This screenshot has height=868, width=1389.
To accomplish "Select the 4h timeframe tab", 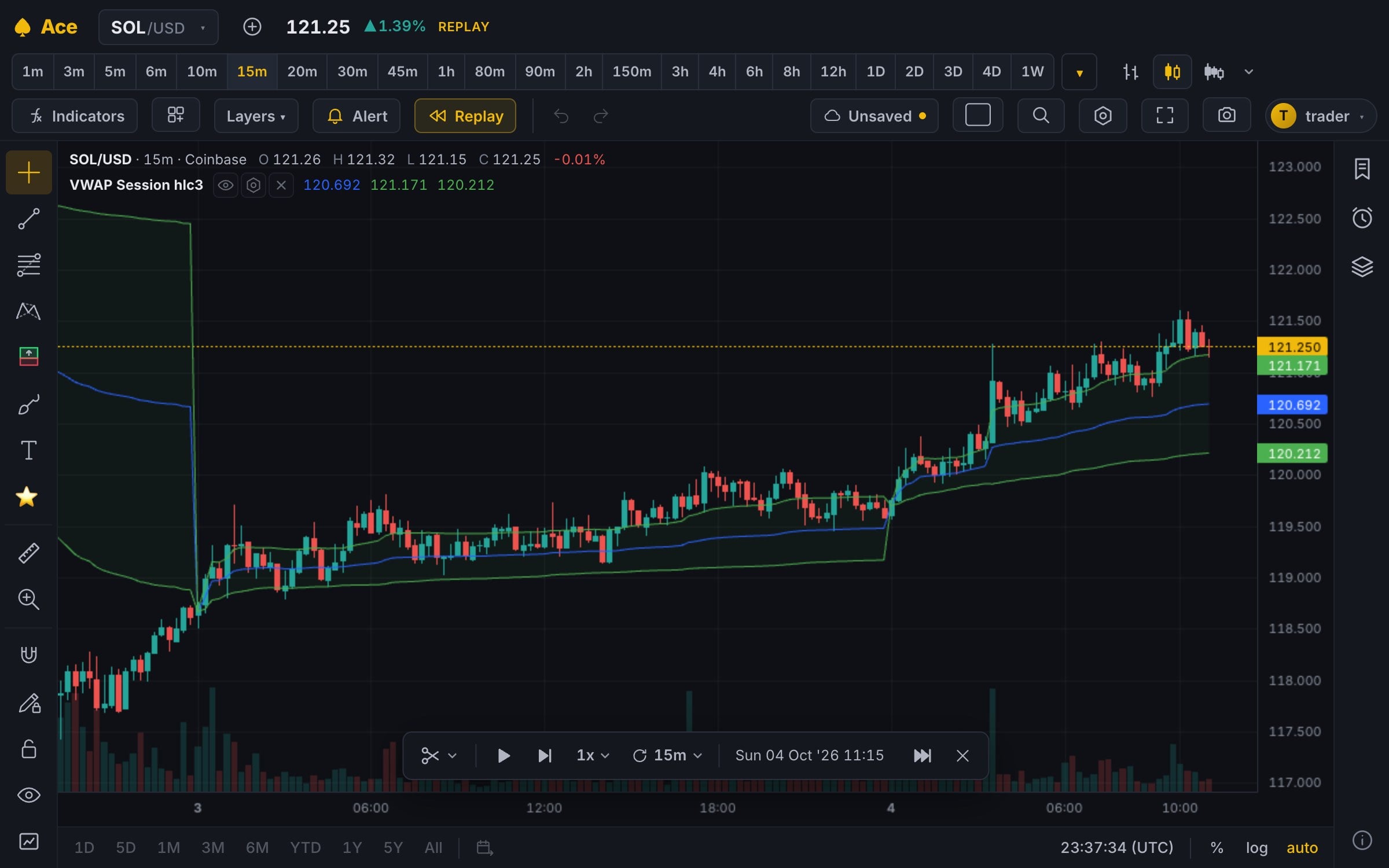I will pyautogui.click(x=716, y=72).
